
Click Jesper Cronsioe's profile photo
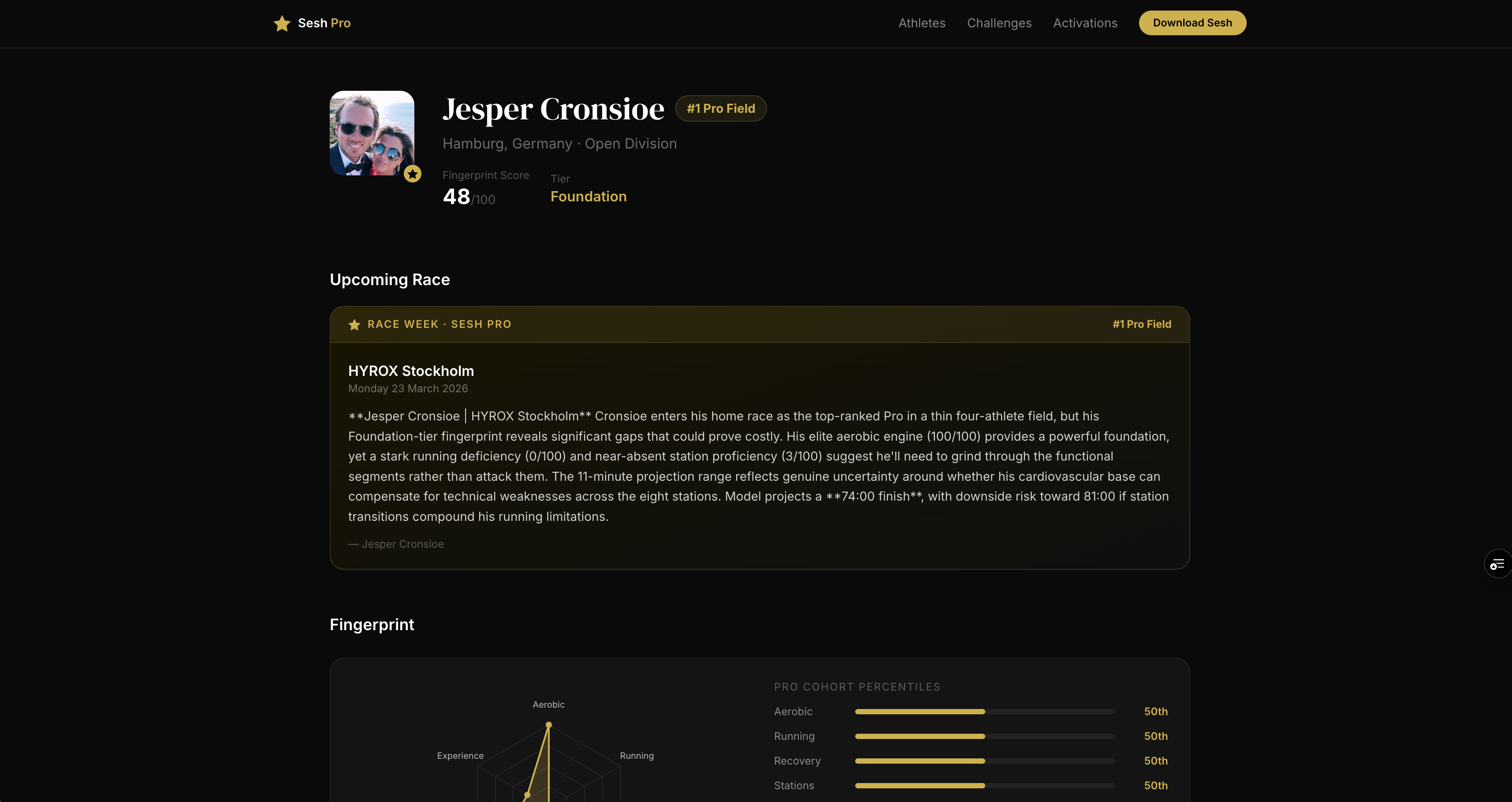pos(371,133)
